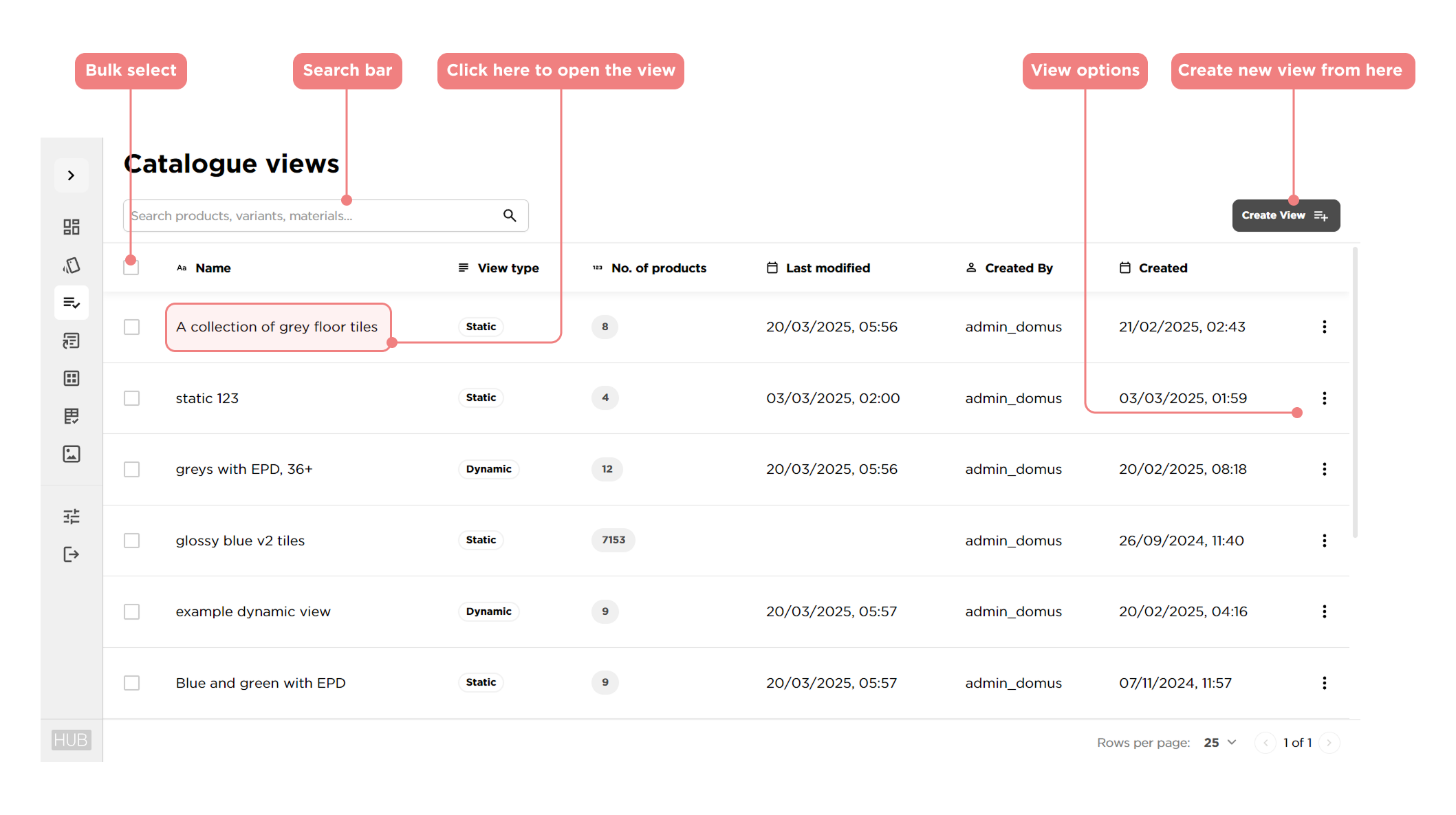Open options menu for A collection of grey floor tiles
Screen dimensions: 1456x815
click(1324, 327)
